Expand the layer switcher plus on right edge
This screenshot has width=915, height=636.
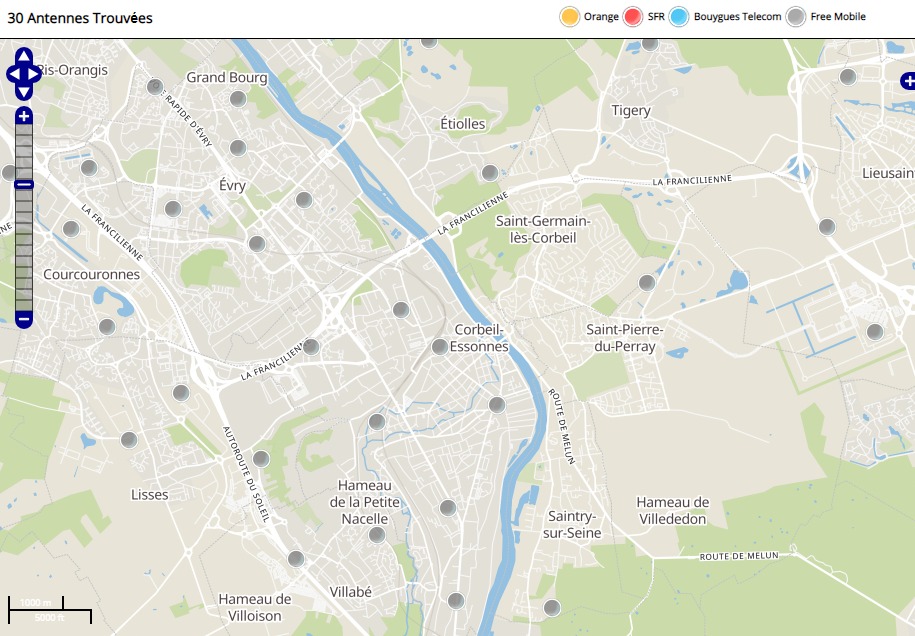(907, 81)
